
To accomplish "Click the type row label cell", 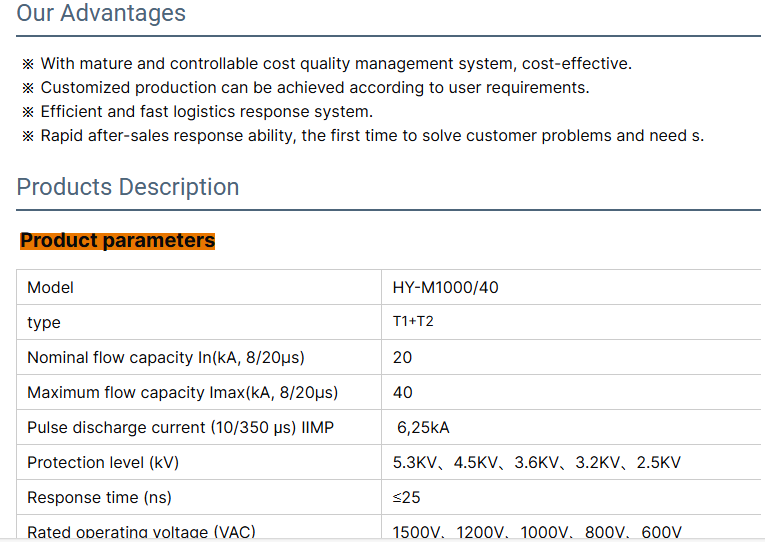I will click(x=44, y=323).
